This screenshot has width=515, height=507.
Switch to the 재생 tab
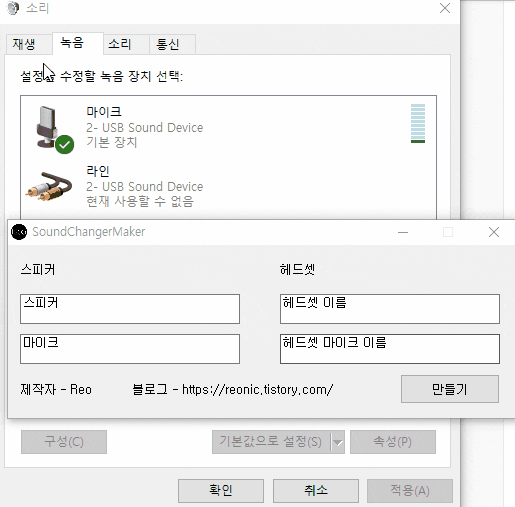pos(29,44)
